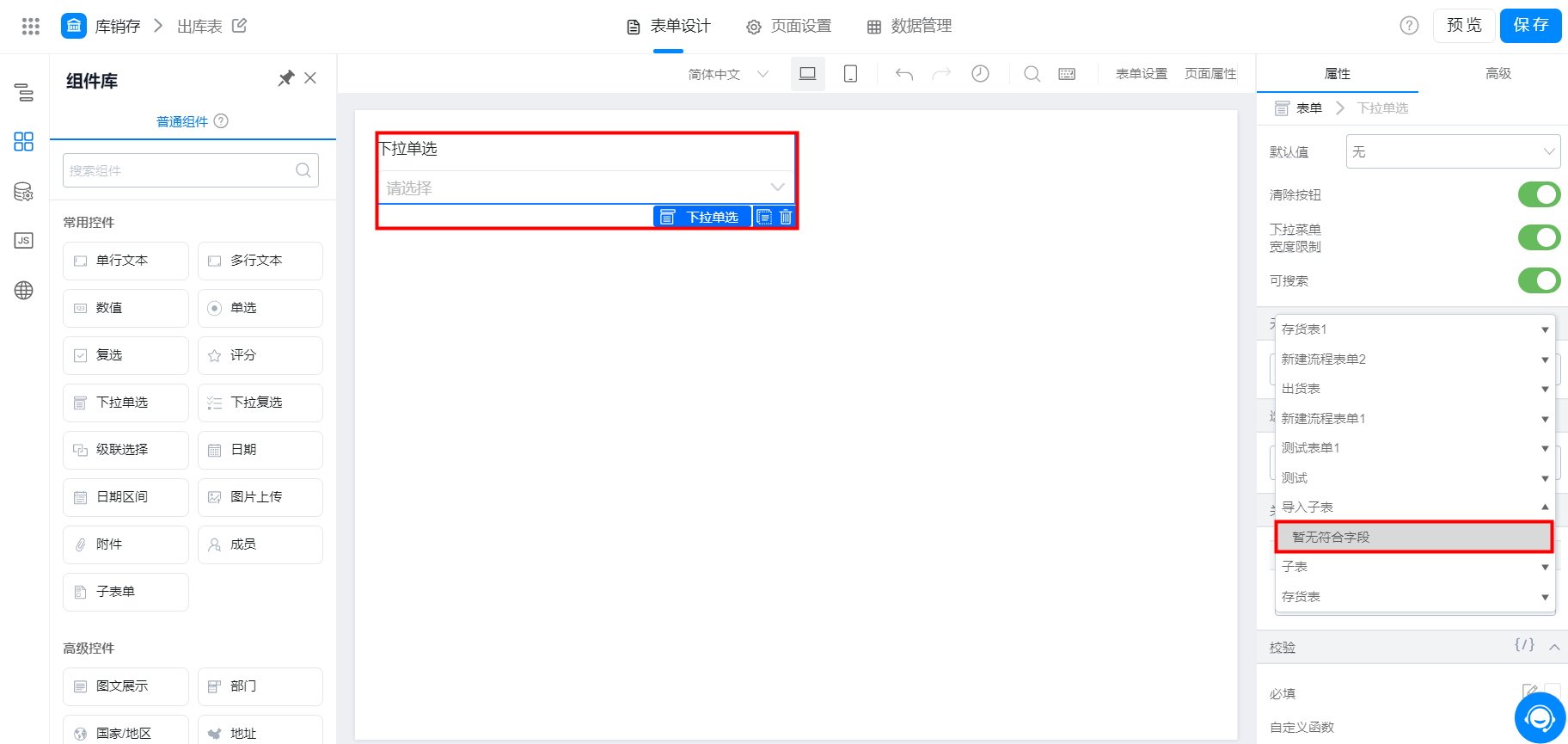
Task: Collapse the 校验 section chevron
Action: click(x=1554, y=647)
